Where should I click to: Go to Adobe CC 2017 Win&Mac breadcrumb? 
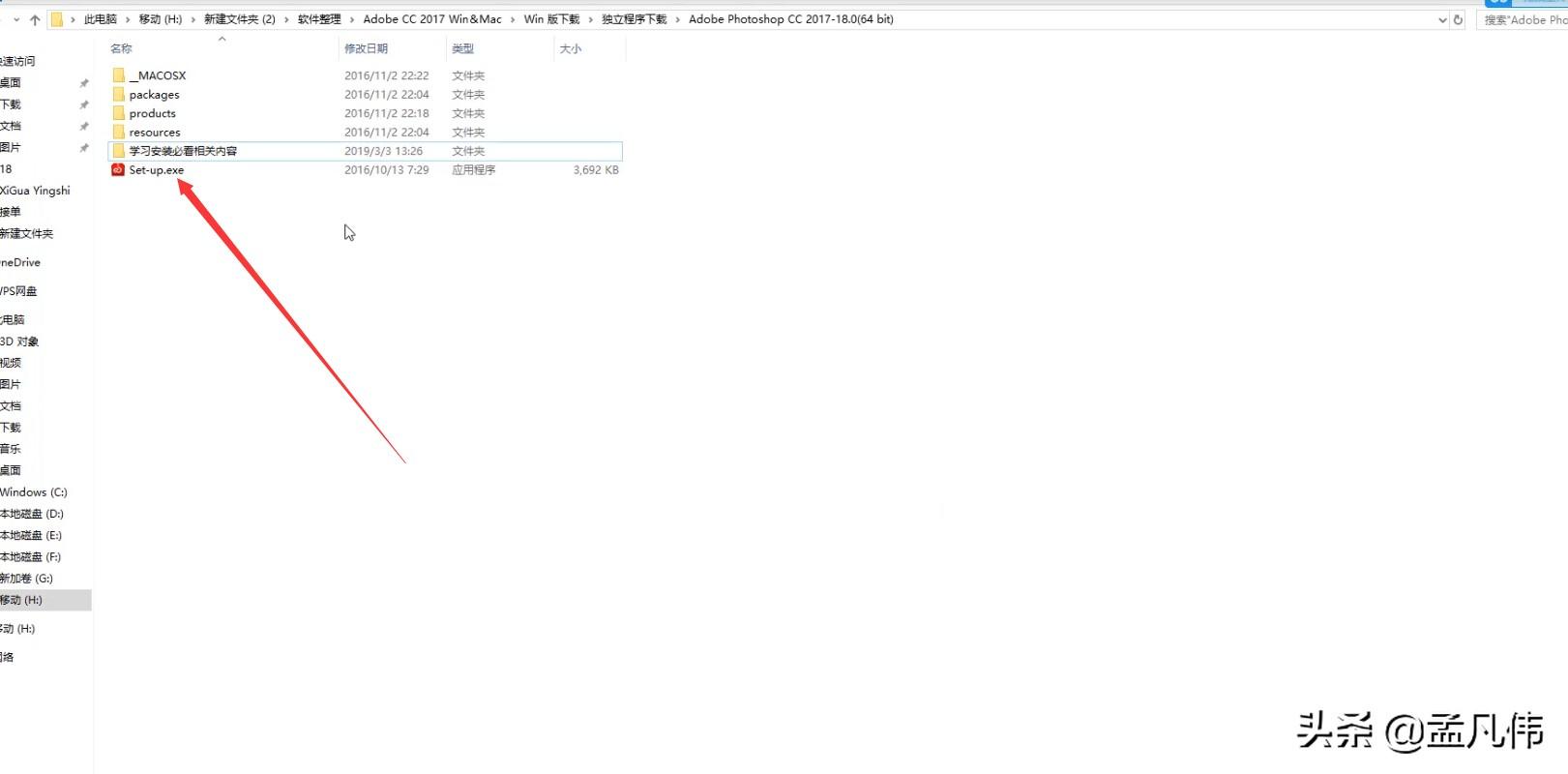[x=432, y=19]
